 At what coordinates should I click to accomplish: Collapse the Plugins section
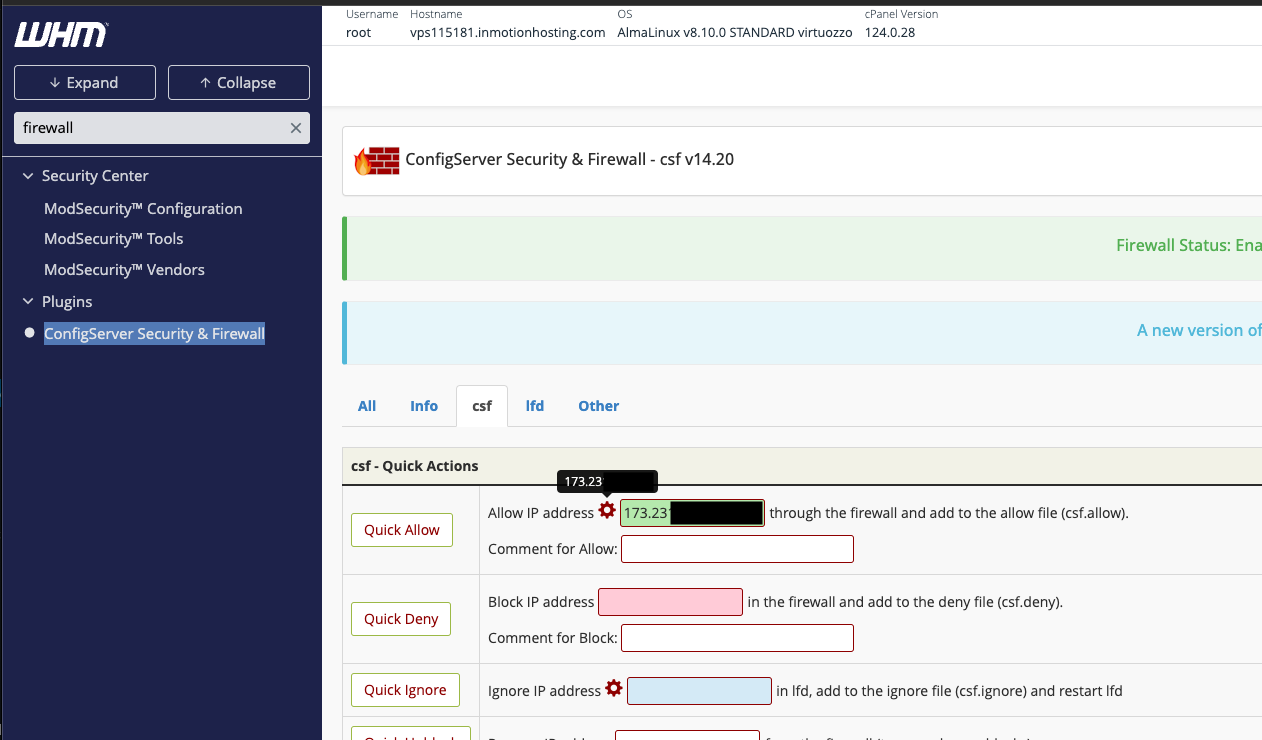28,302
